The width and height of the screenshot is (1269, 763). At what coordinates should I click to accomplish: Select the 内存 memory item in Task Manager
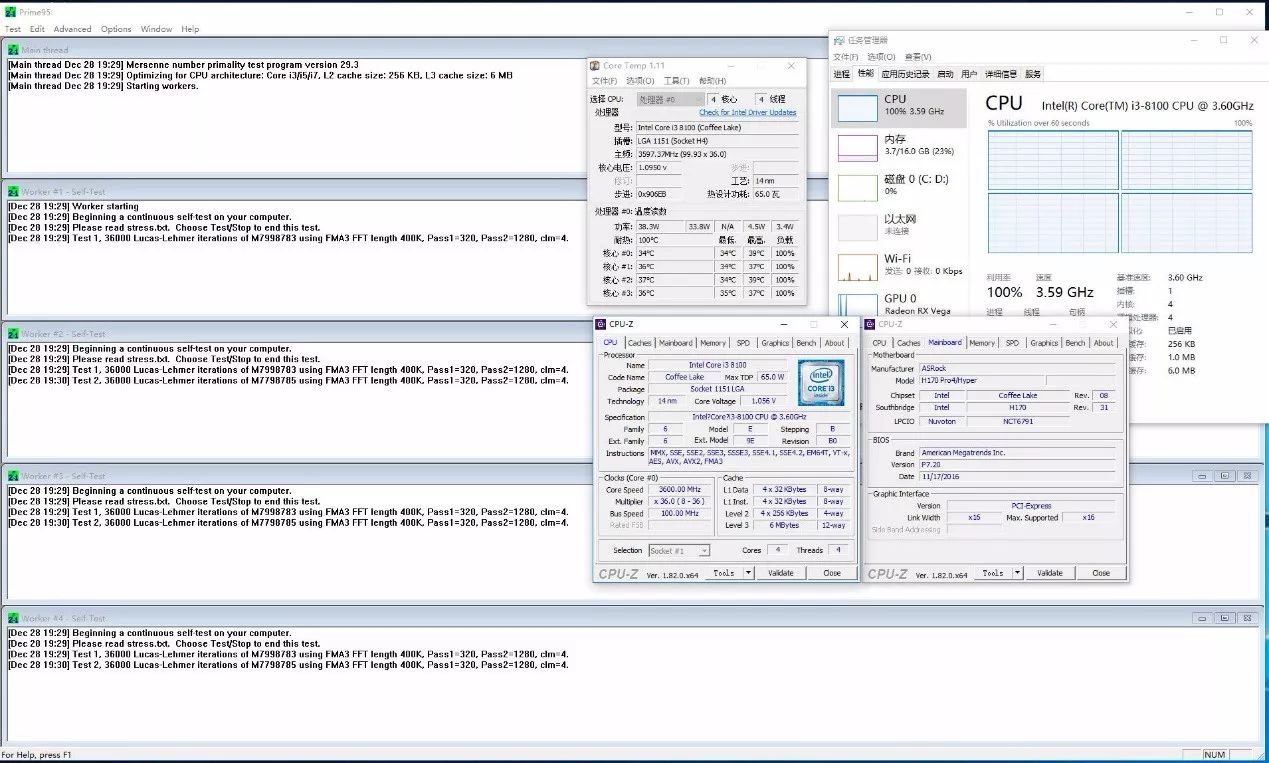tap(857, 147)
